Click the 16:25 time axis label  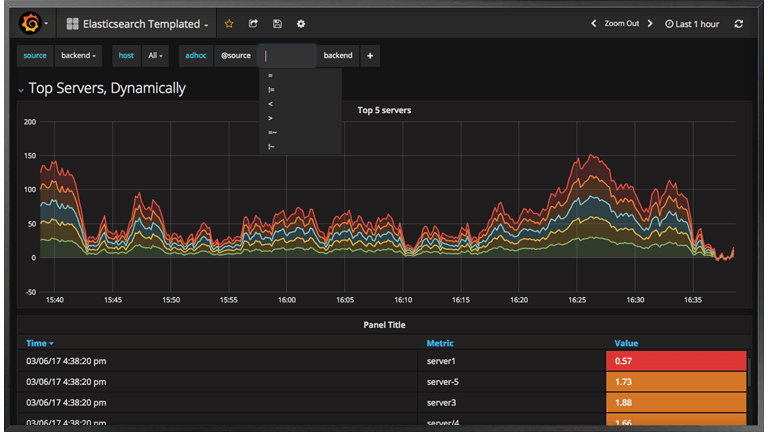[577, 300]
